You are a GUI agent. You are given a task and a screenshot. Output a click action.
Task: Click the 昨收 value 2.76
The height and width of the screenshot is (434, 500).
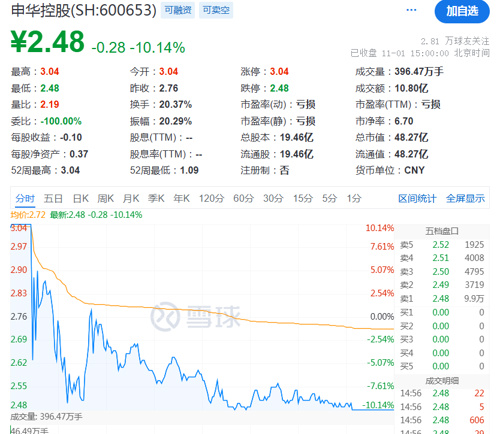168,88
